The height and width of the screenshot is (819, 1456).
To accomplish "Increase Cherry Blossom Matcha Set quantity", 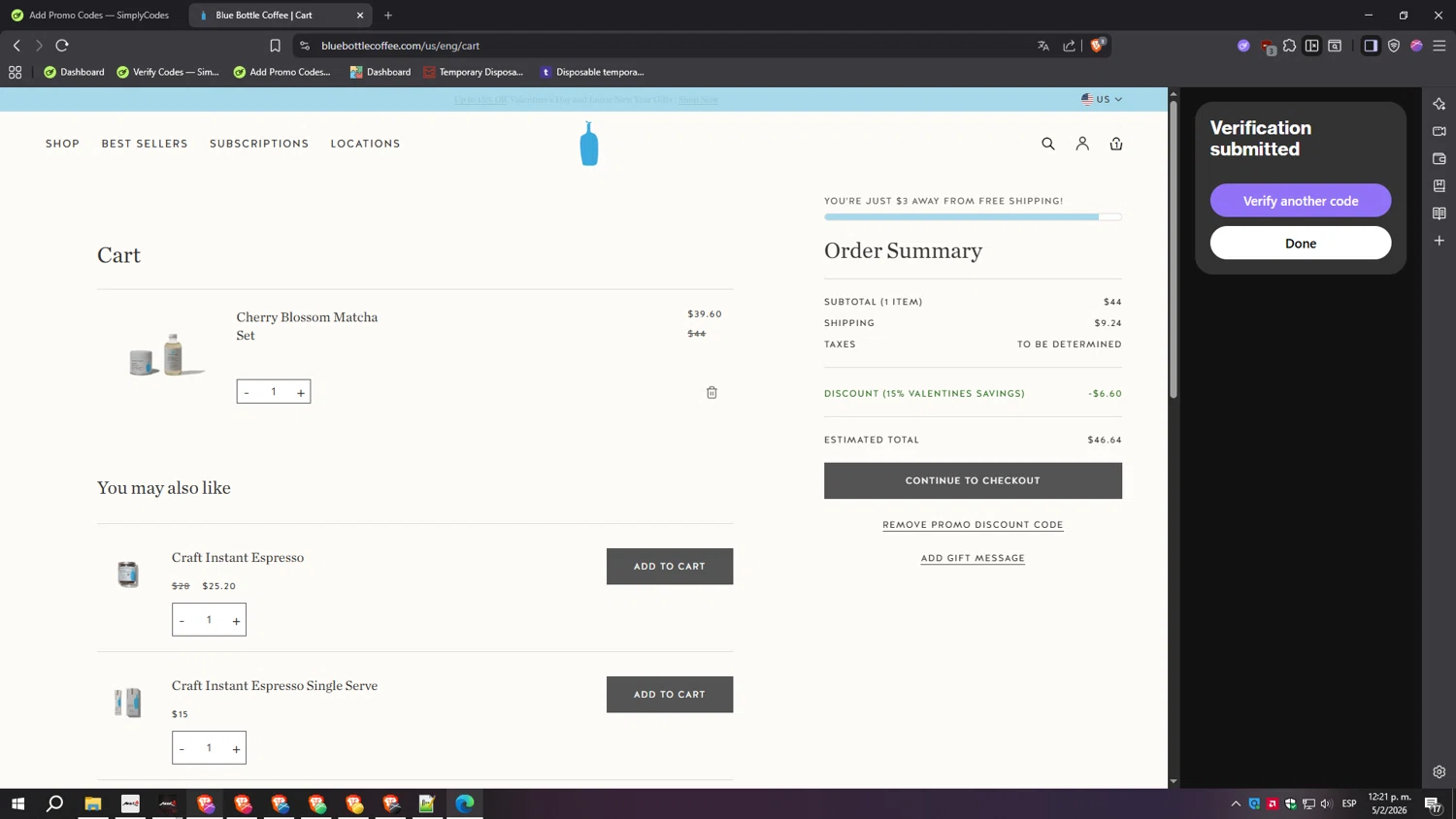I will point(301,392).
